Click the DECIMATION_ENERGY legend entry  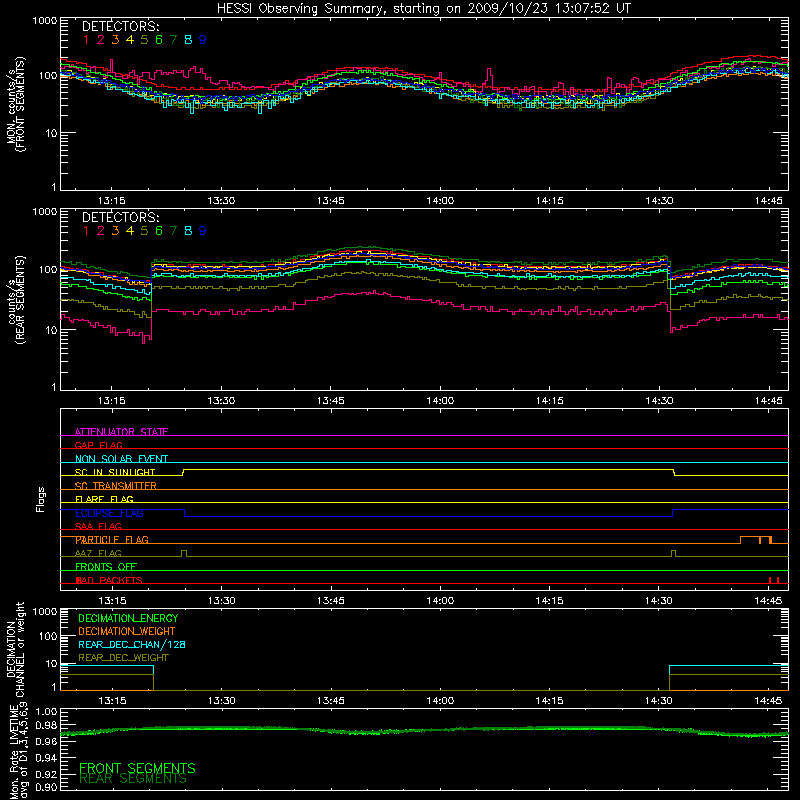(128, 618)
